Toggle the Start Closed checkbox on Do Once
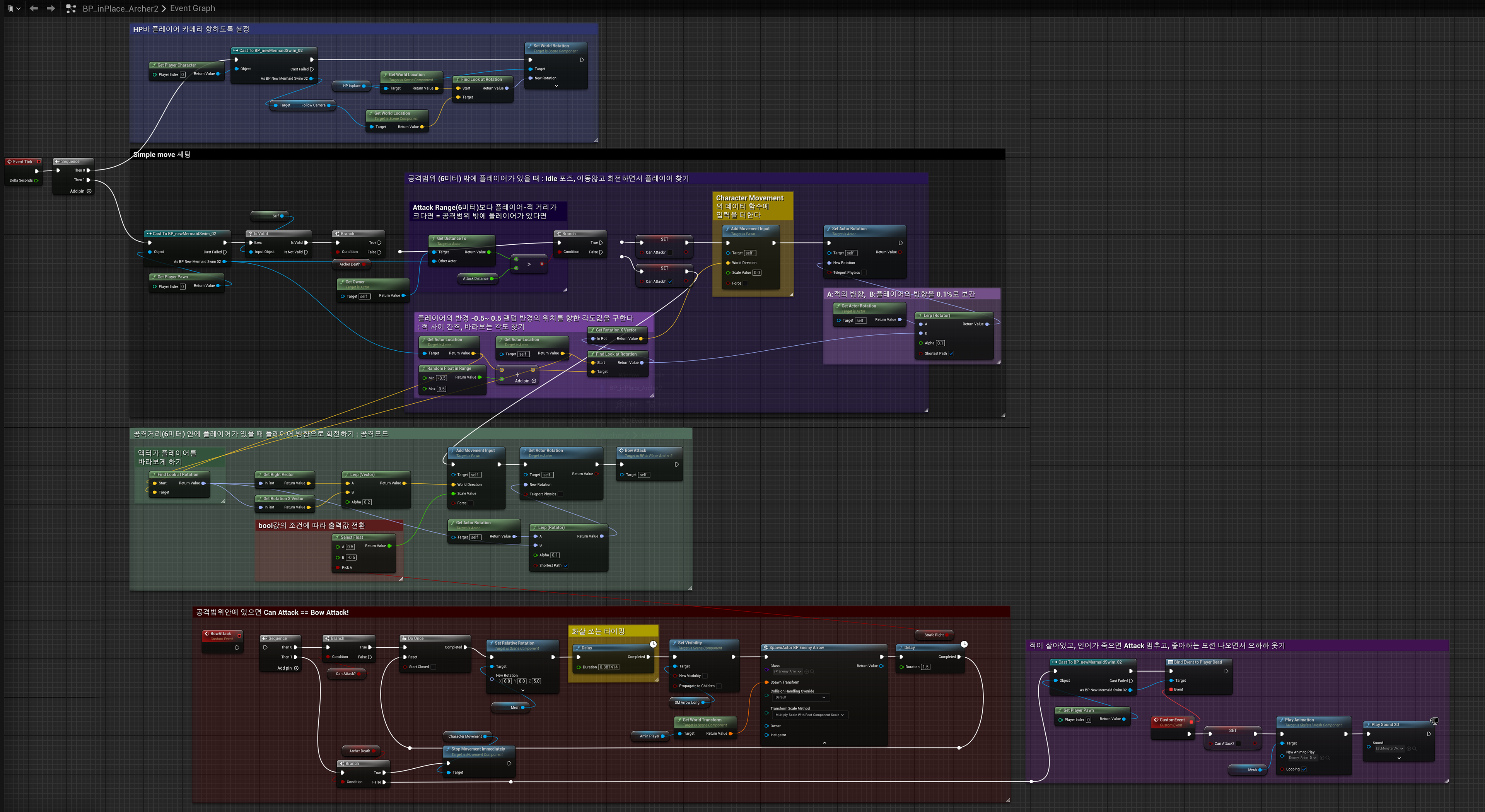 [434, 667]
